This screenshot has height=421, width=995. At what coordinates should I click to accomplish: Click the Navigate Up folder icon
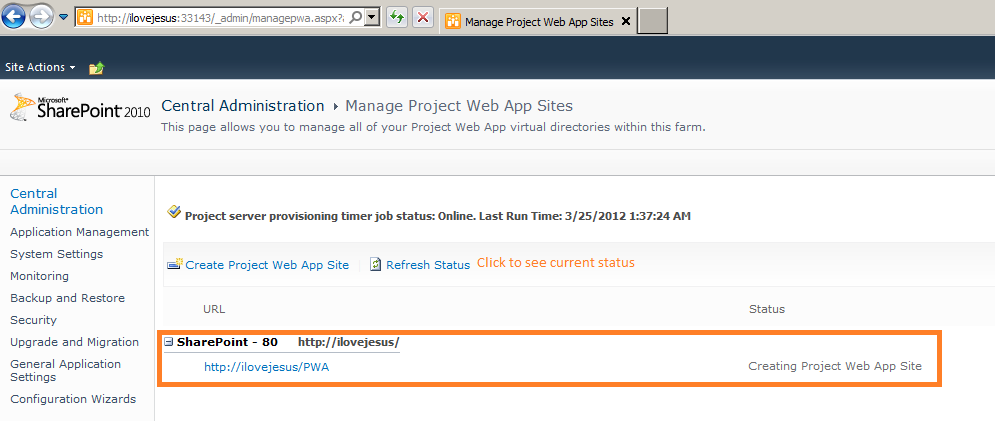point(96,67)
